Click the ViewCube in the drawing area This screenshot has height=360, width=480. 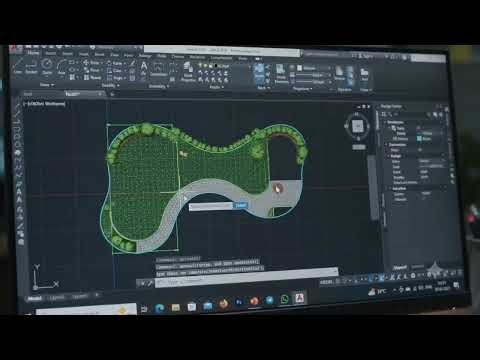(357, 126)
